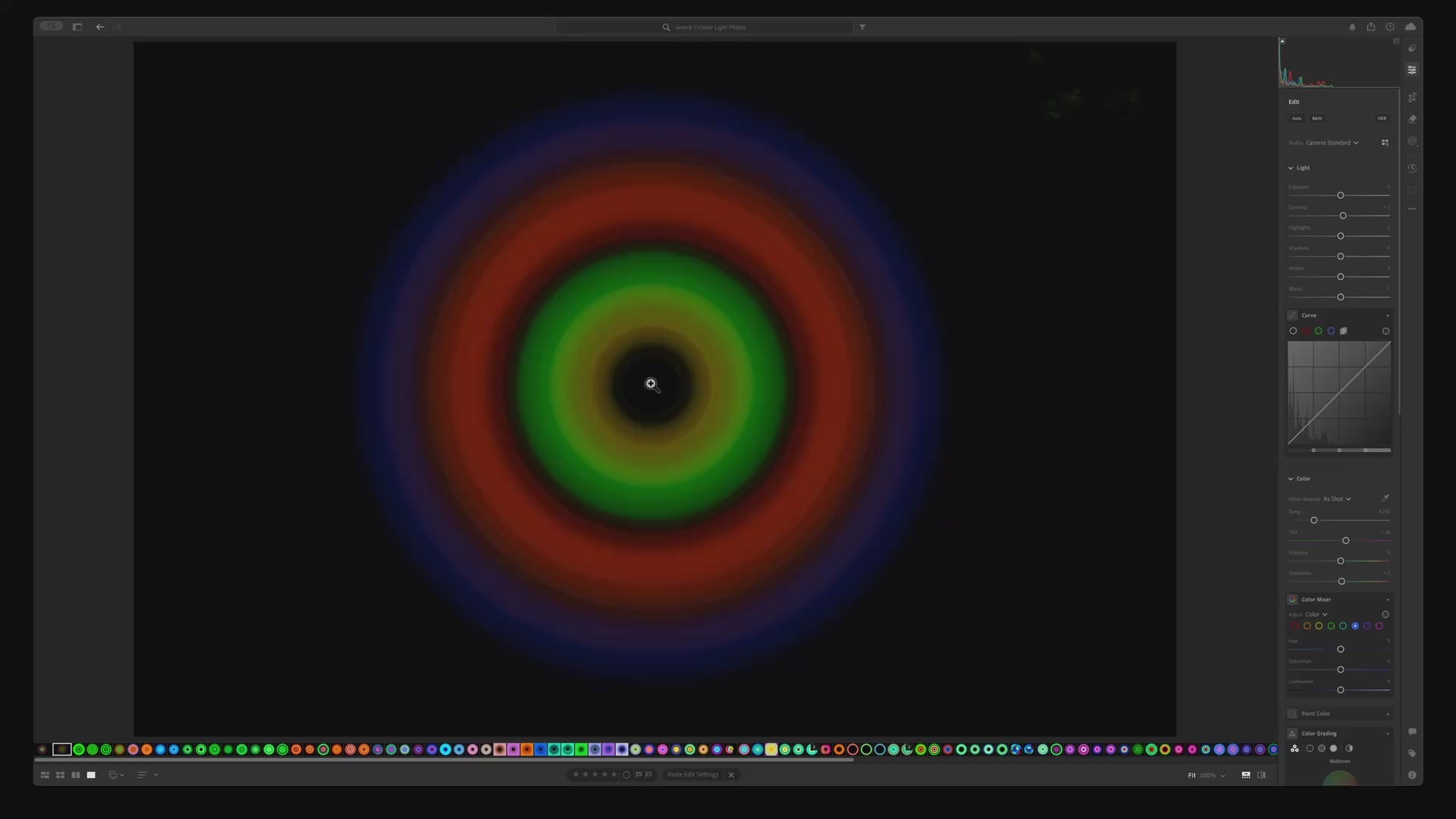Click the white balance eyedropper

(x=1385, y=498)
